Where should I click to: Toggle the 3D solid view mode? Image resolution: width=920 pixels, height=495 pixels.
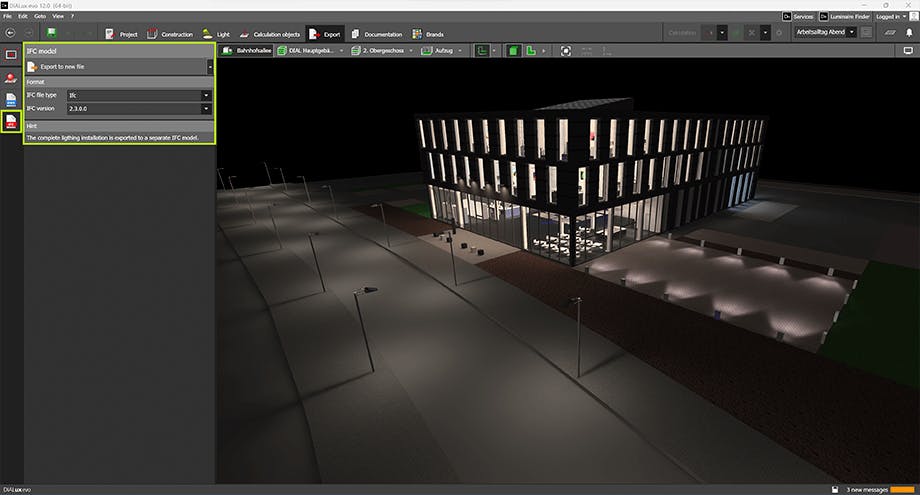pos(513,49)
